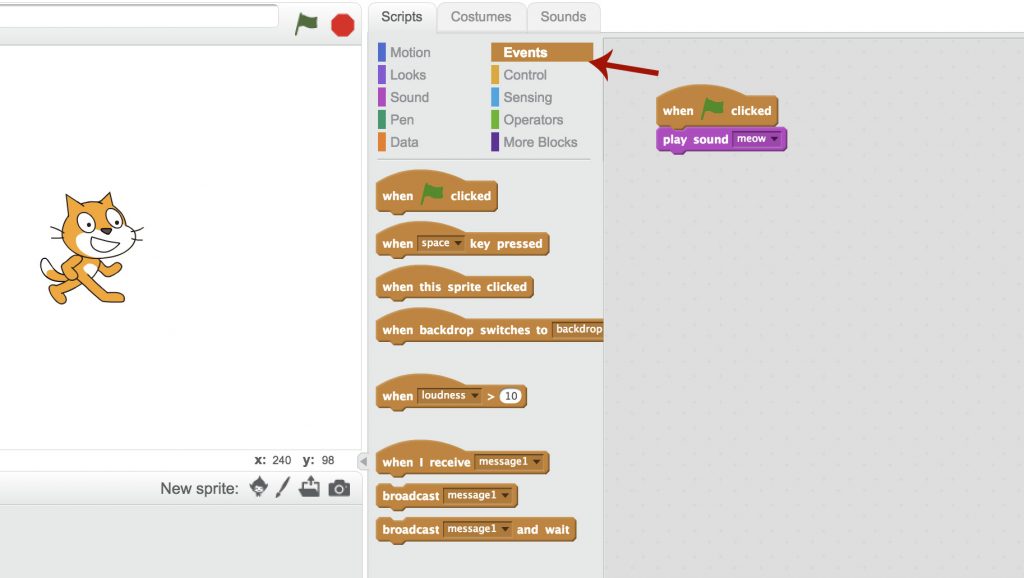The width and height of the screenshot is (1024, 578).
Task: Open the Sounds tab
Action: pos(563,17)
